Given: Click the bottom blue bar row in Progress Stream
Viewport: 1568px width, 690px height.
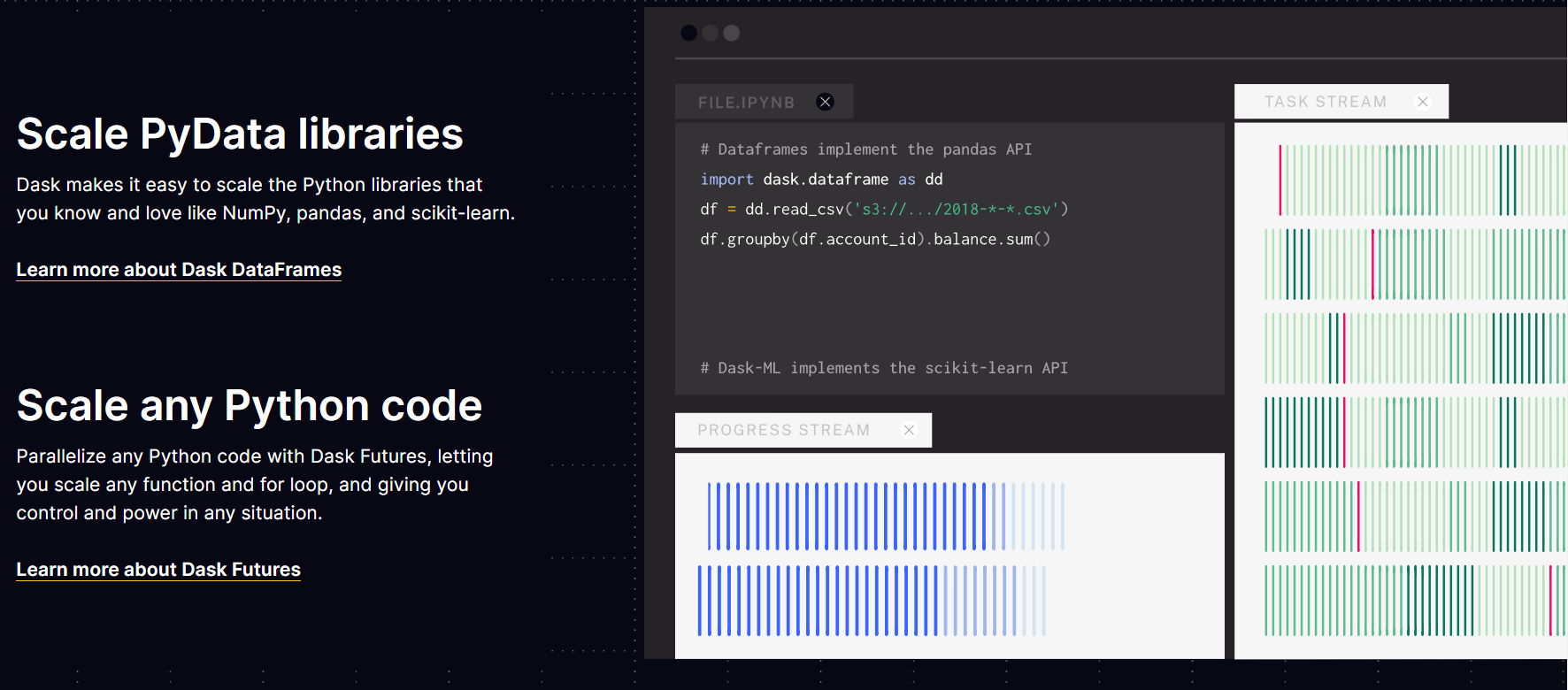Looking at the screenshot, I should click(x=872, y=601).
